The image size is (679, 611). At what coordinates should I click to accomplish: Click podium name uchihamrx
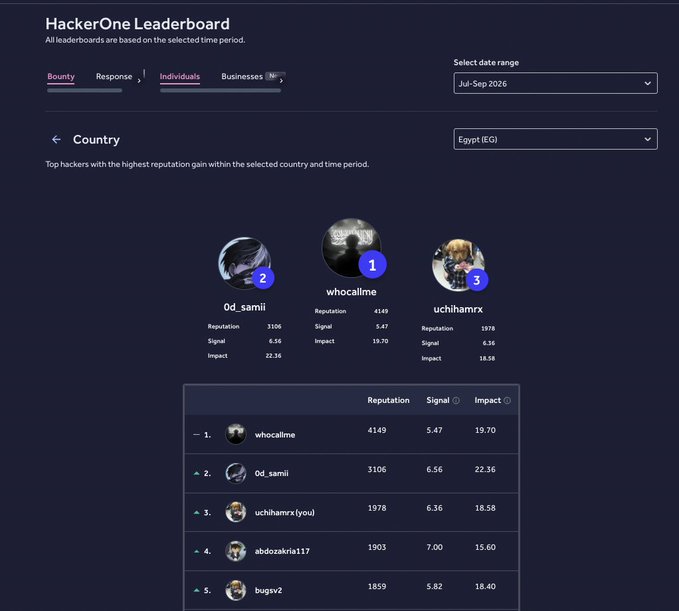click(458, 309)
